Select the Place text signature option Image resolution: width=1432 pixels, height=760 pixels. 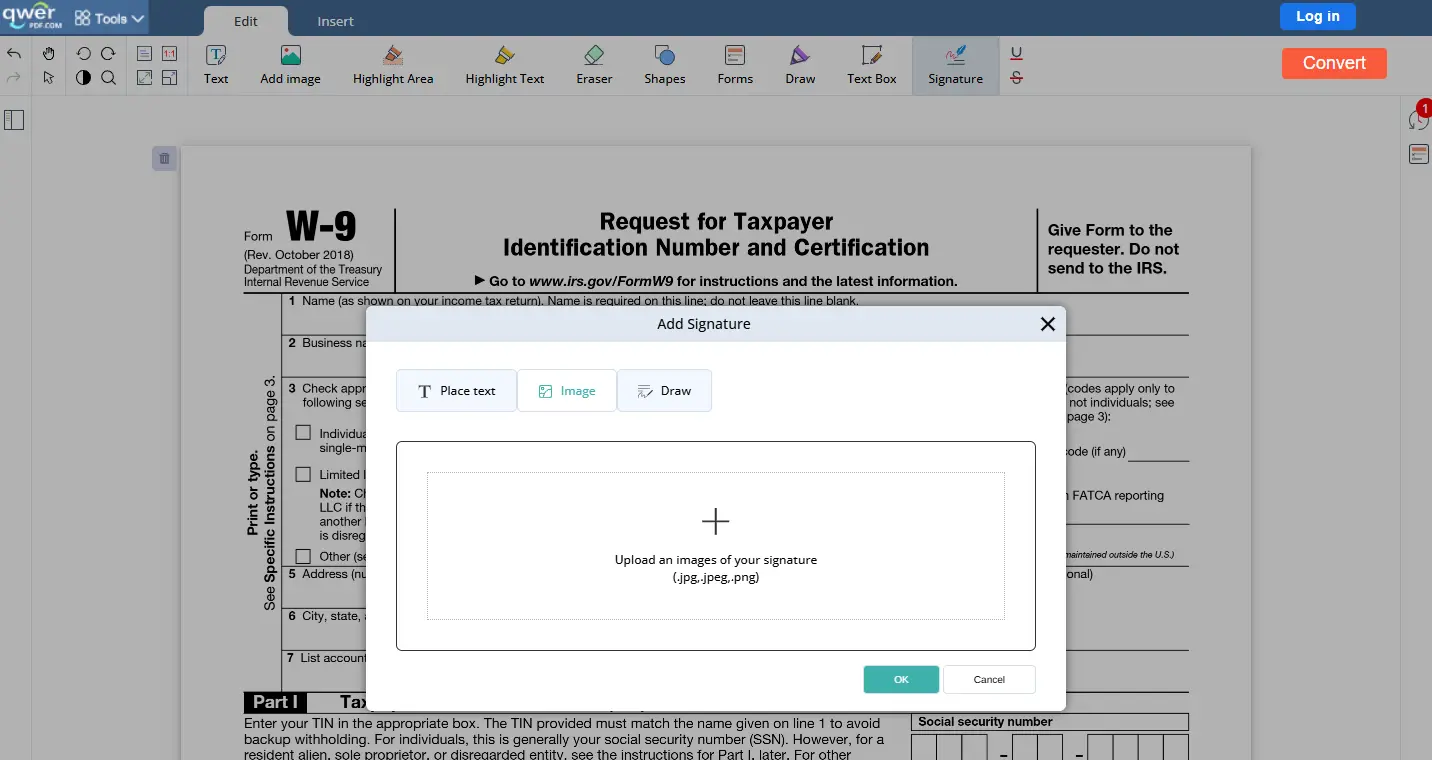click(456, 391)
